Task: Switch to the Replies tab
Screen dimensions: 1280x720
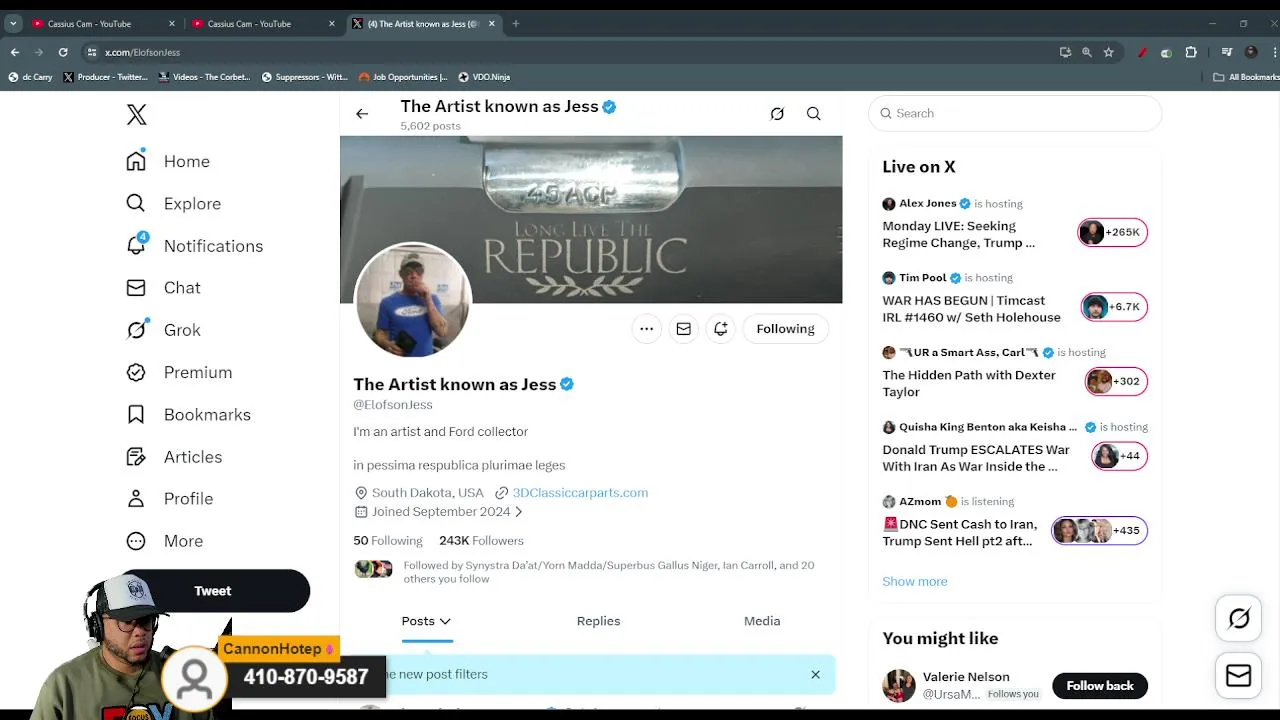Action: (598, 621)
